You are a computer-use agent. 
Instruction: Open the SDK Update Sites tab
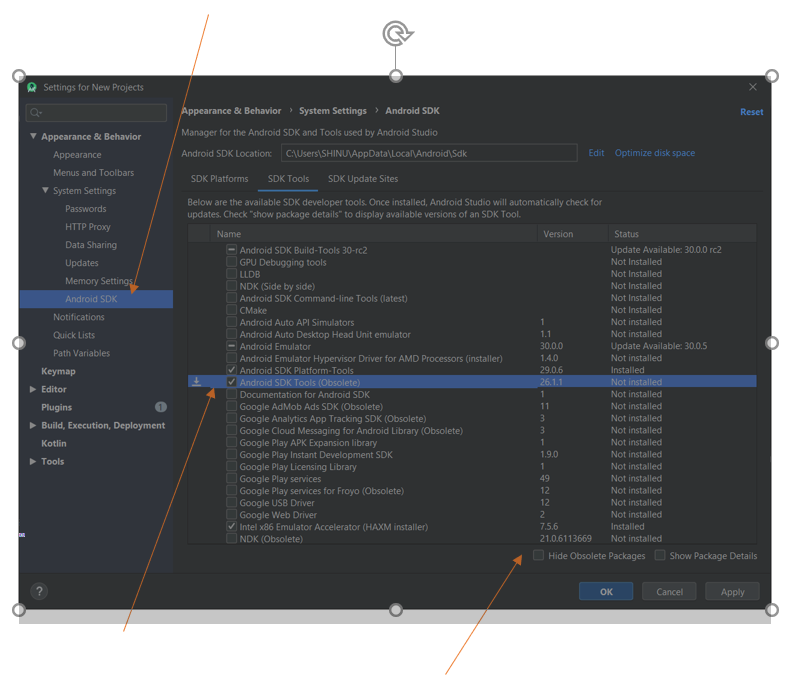click(x=363, y=179)
